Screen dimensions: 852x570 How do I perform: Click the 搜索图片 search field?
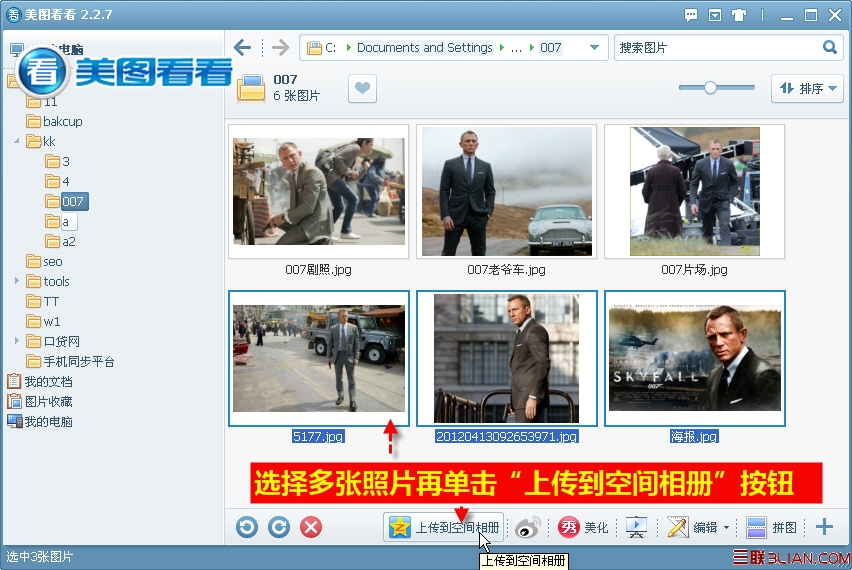pos(718,47)
